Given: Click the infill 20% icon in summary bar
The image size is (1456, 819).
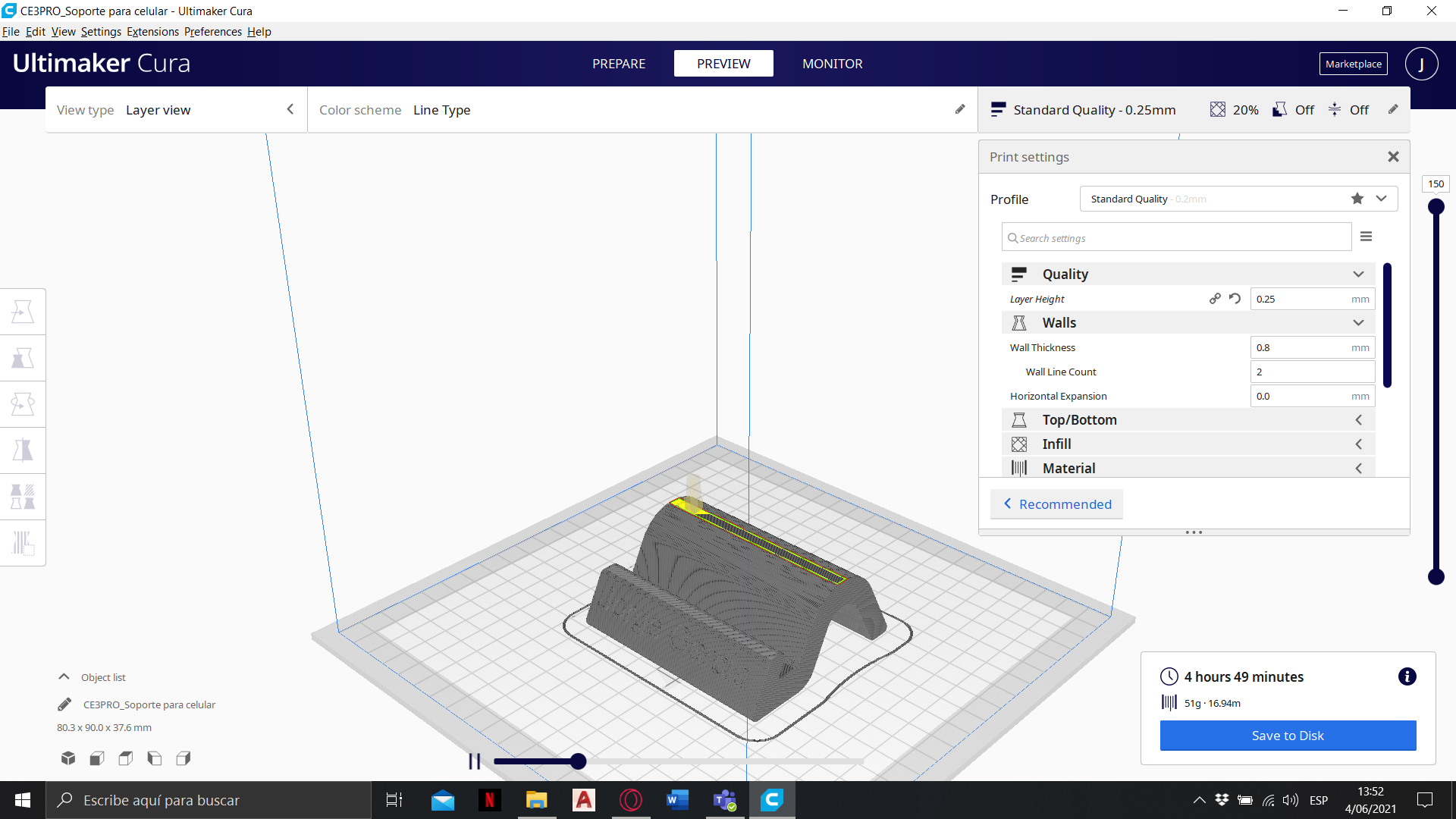Looking at the screenshot, I should 1217,109.
